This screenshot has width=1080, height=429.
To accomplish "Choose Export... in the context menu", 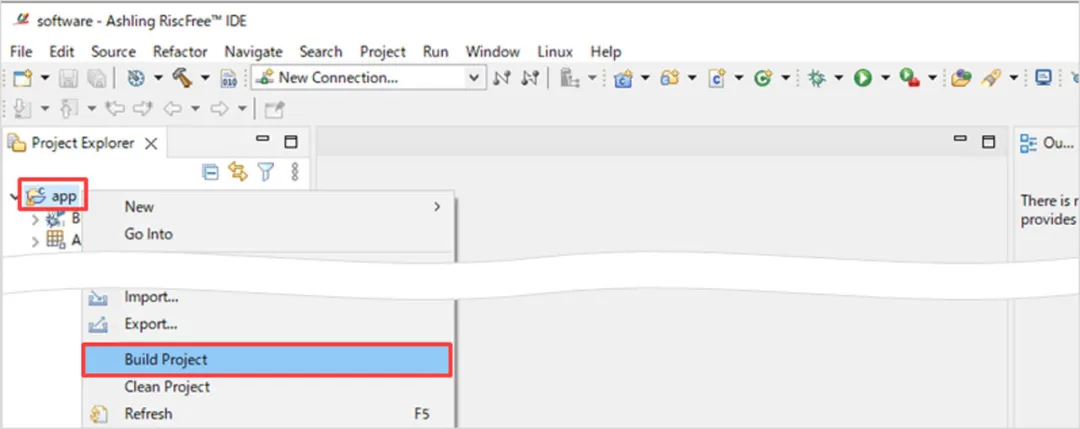I will point(267,324).
